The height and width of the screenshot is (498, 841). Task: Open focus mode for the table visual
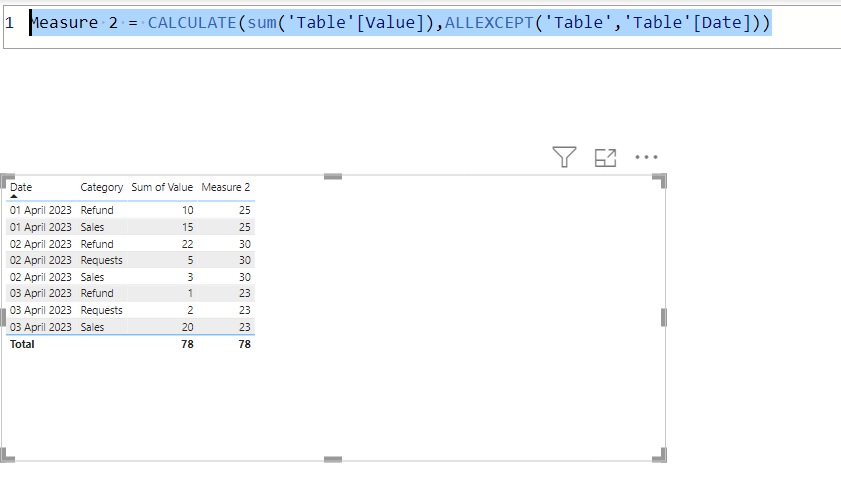(x=606, y=158)
